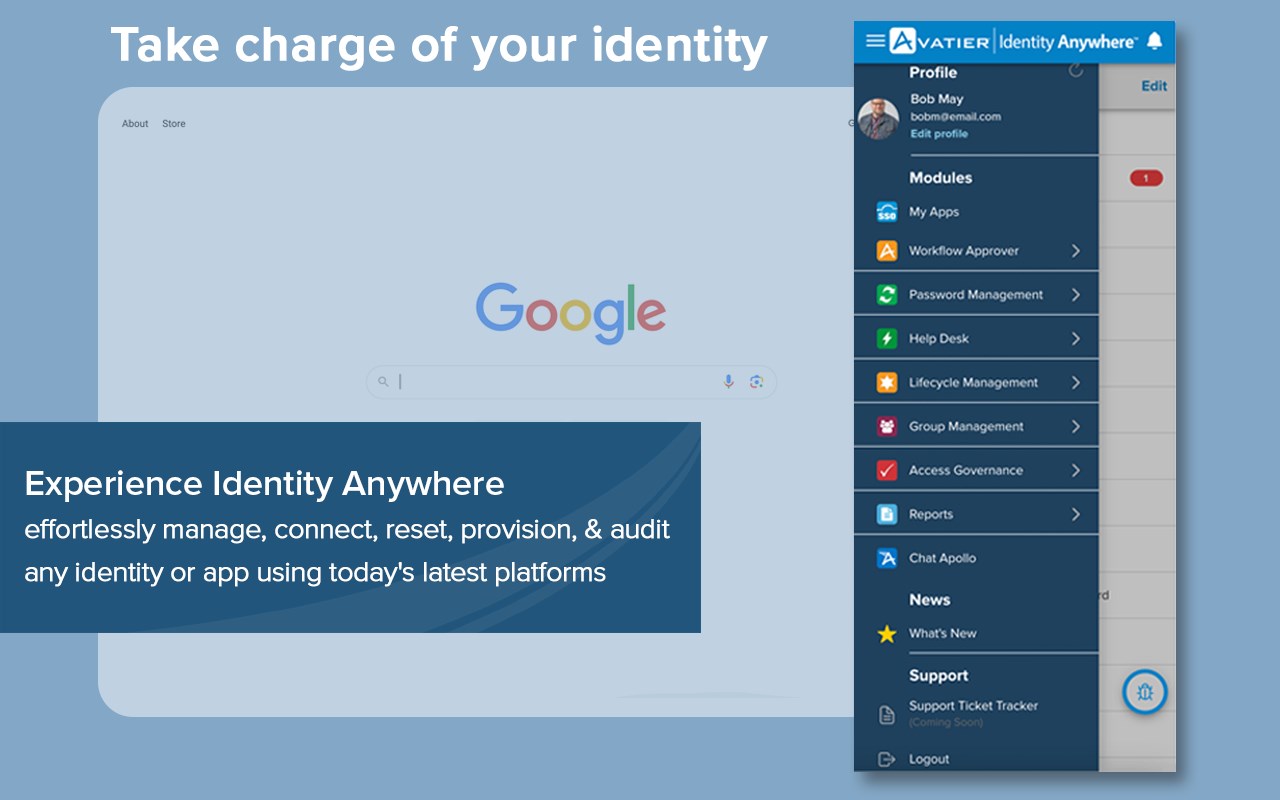
Task: Open the hamburger menu in Avatier header
Action: pyautogui.click(x=875, y=41)
